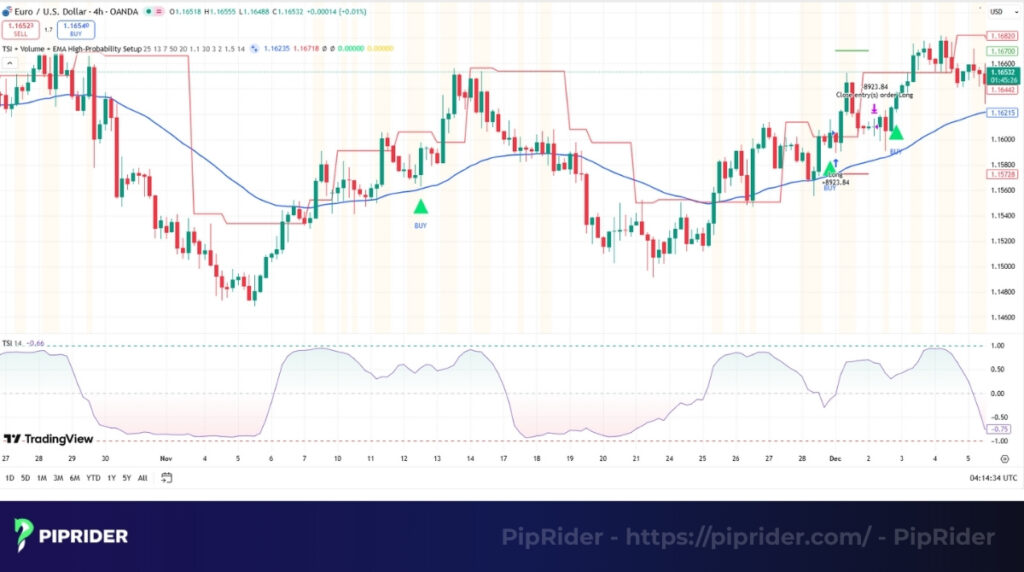Select the YTD time range
Viewport: 1024px width, 572px height.
pos(93,478)
